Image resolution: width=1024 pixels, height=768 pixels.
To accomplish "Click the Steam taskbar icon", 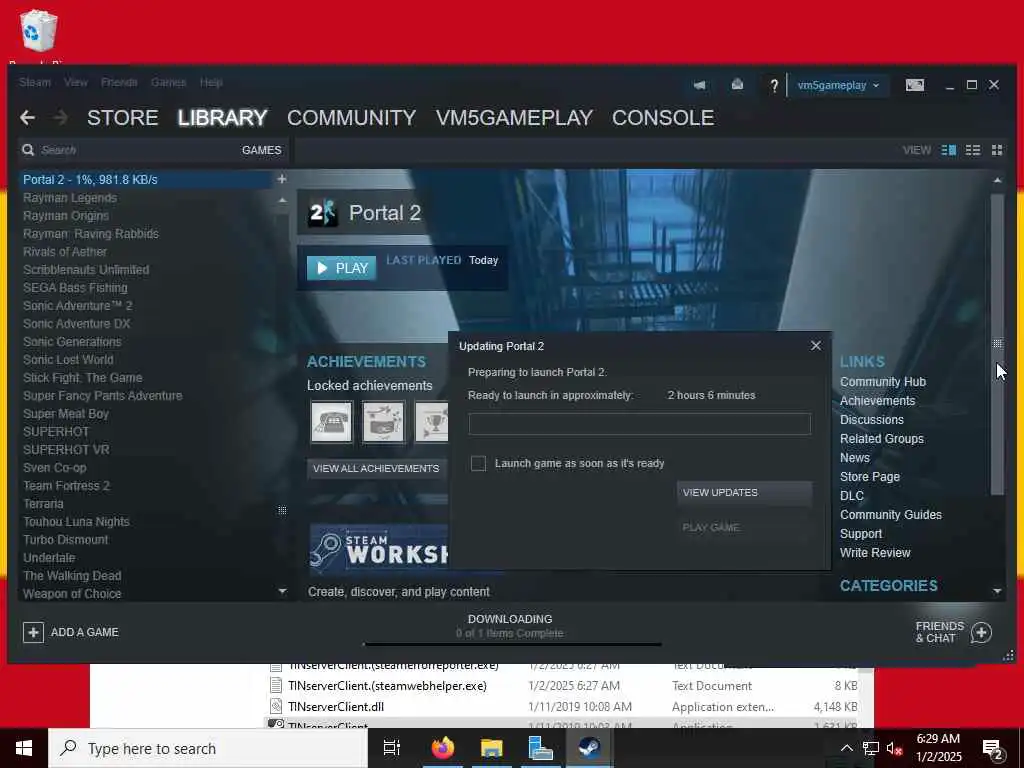I will (x=589, y=748).
